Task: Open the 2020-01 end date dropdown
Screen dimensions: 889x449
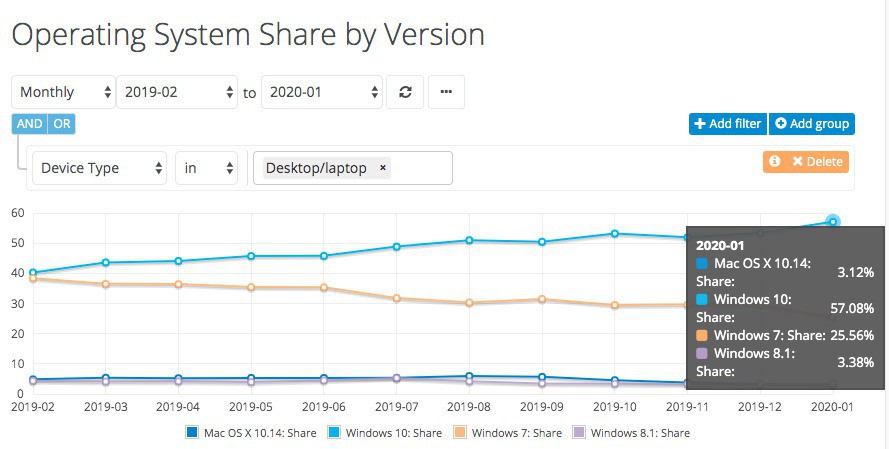Action: pos(322,92)
